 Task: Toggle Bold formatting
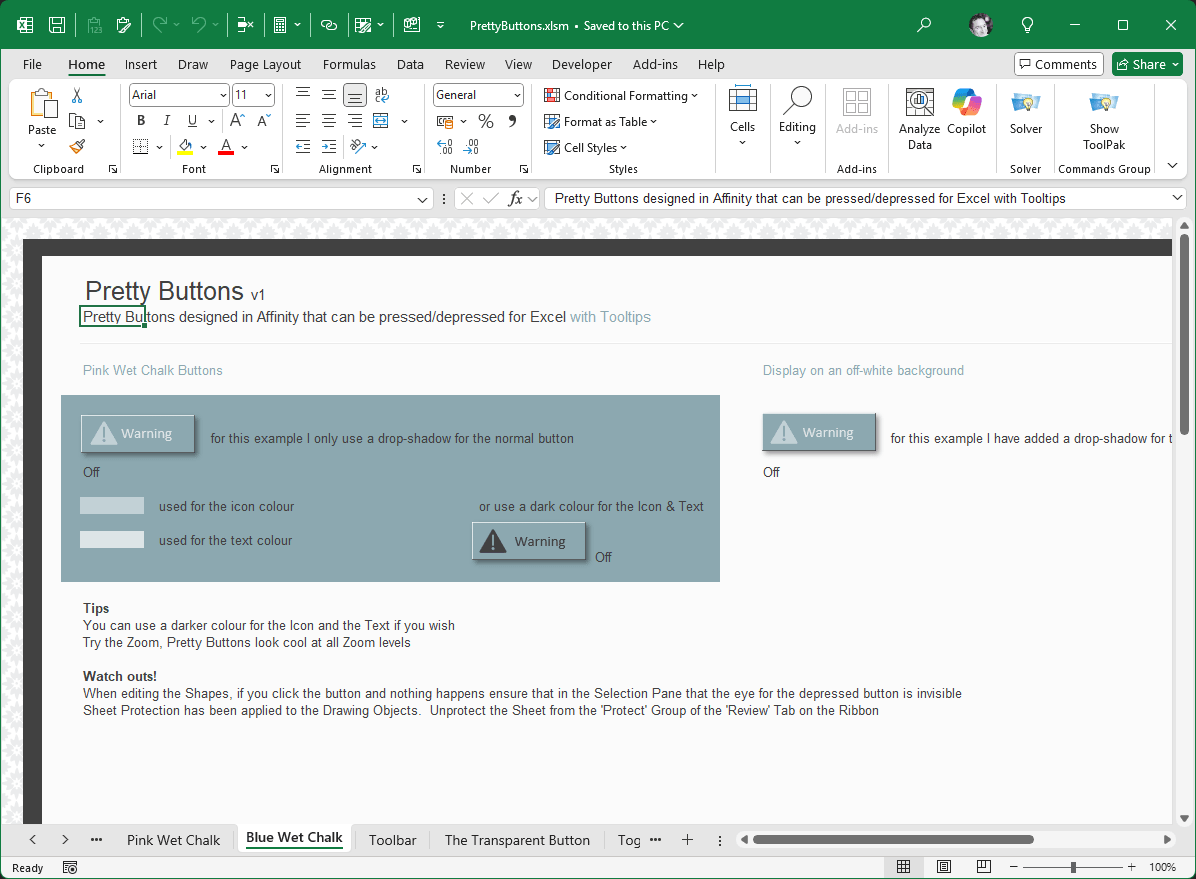point(141,121)
